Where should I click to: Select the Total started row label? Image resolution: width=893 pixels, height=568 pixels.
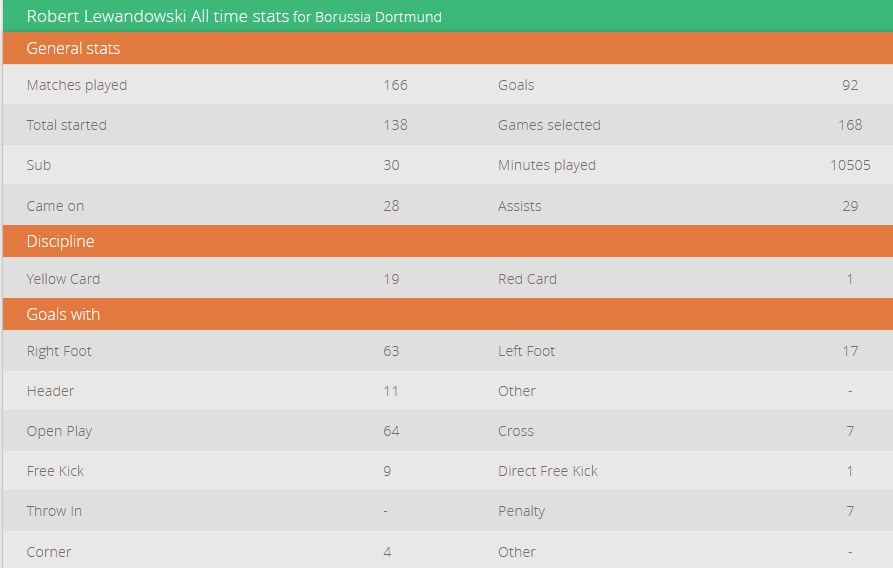66,125
